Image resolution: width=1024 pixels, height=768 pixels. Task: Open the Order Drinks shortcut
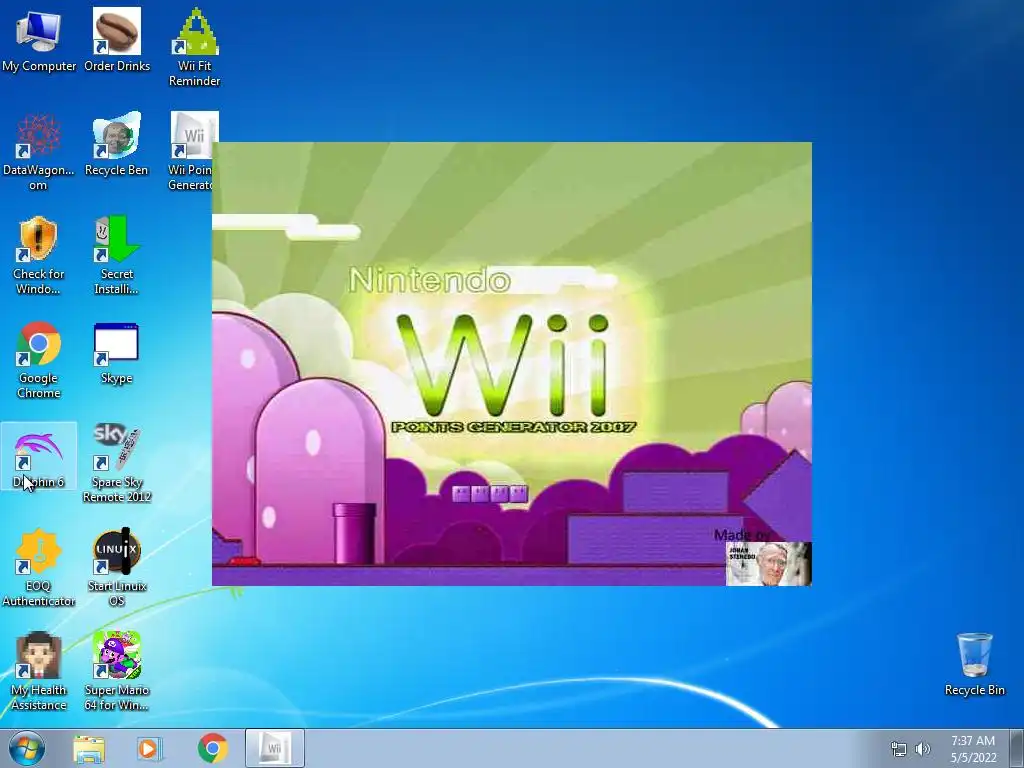click(x=117, y=40)
